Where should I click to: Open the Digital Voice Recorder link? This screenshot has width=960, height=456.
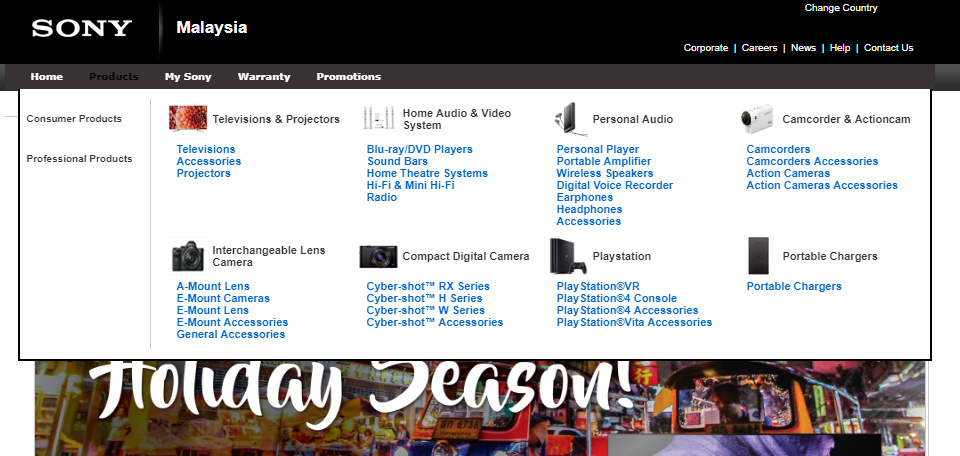pos(614,186)
